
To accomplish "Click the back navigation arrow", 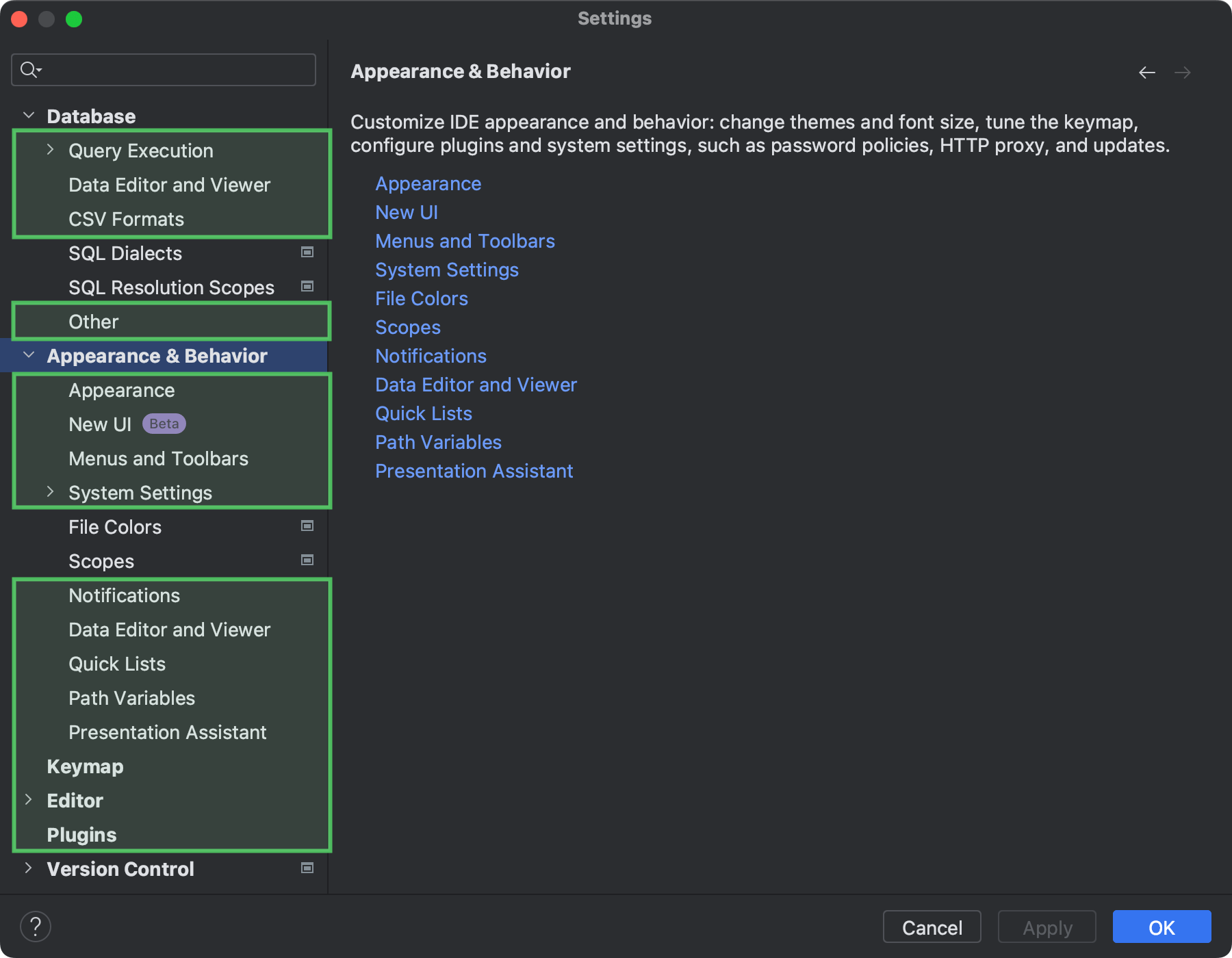I will (1147, 73).
